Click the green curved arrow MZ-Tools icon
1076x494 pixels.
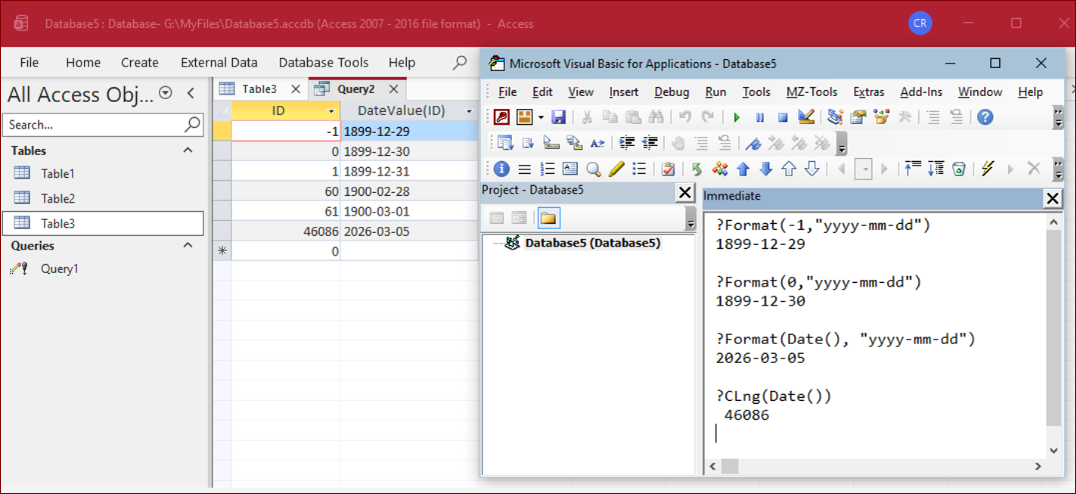[697, 168]
